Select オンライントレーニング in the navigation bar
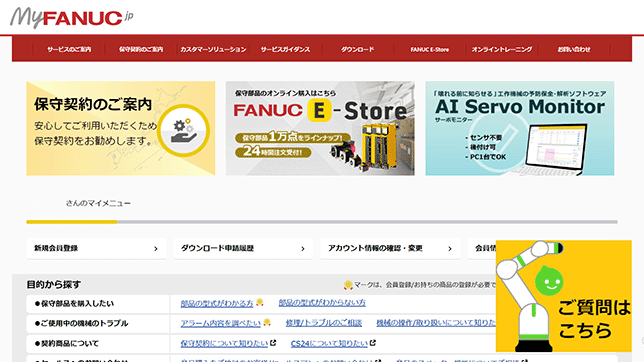This screenshot has width=644, height=362. (502, 49)
